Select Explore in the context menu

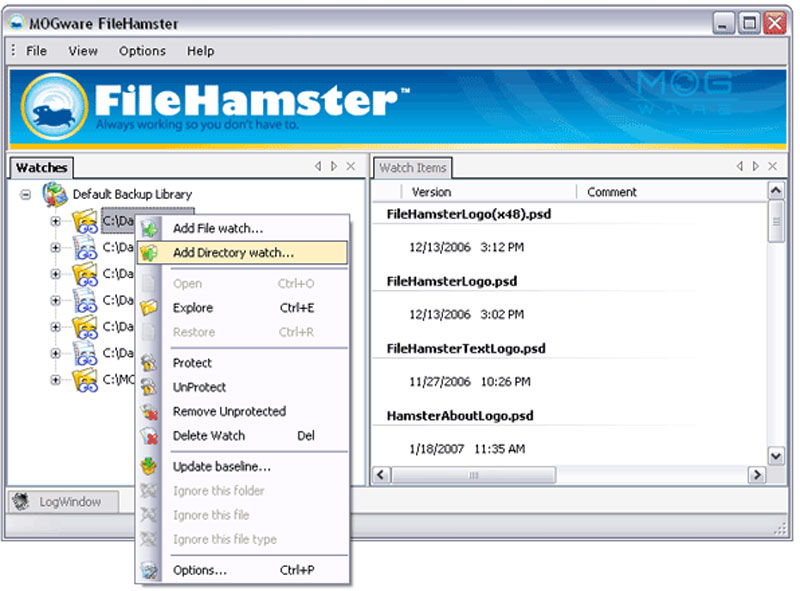(243, 308)
